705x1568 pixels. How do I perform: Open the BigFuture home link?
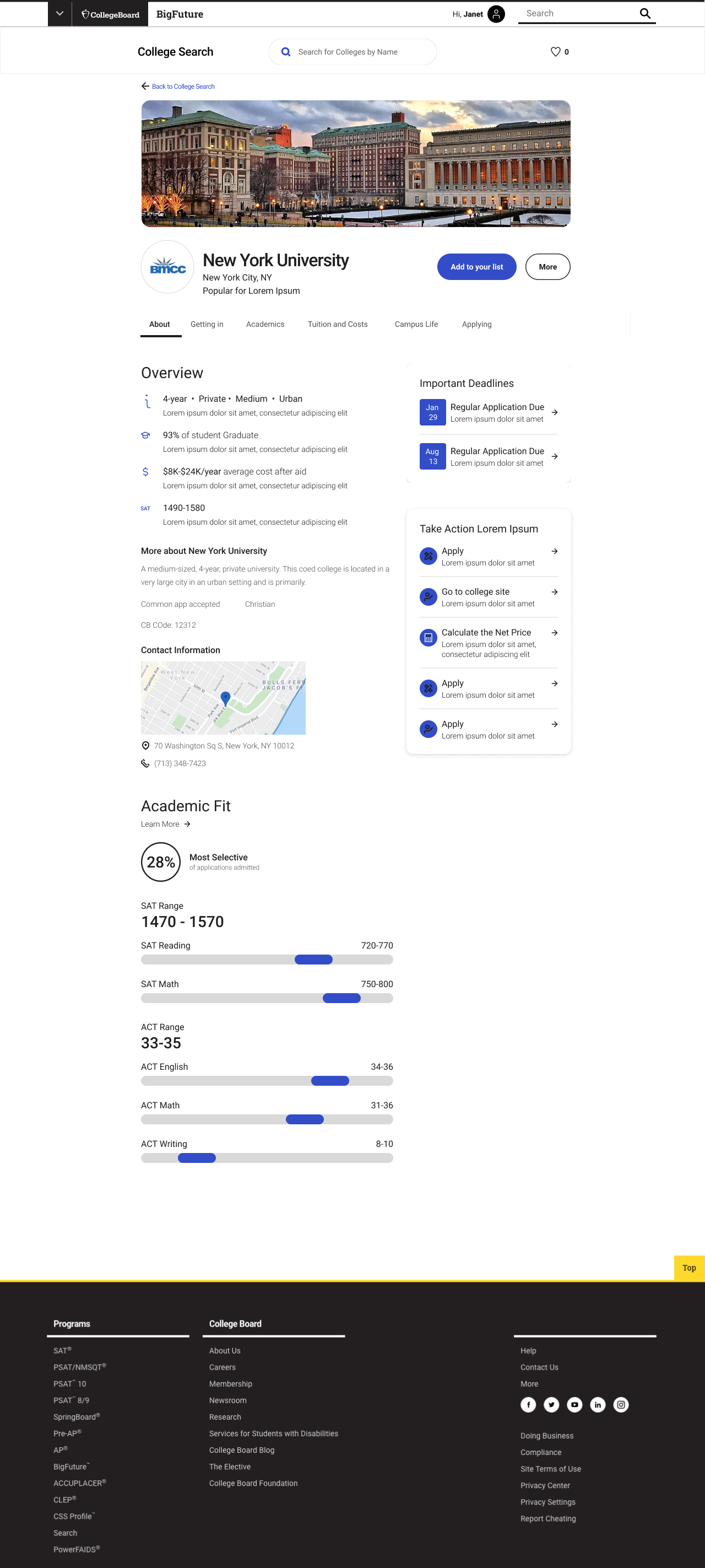pos(180,14)
